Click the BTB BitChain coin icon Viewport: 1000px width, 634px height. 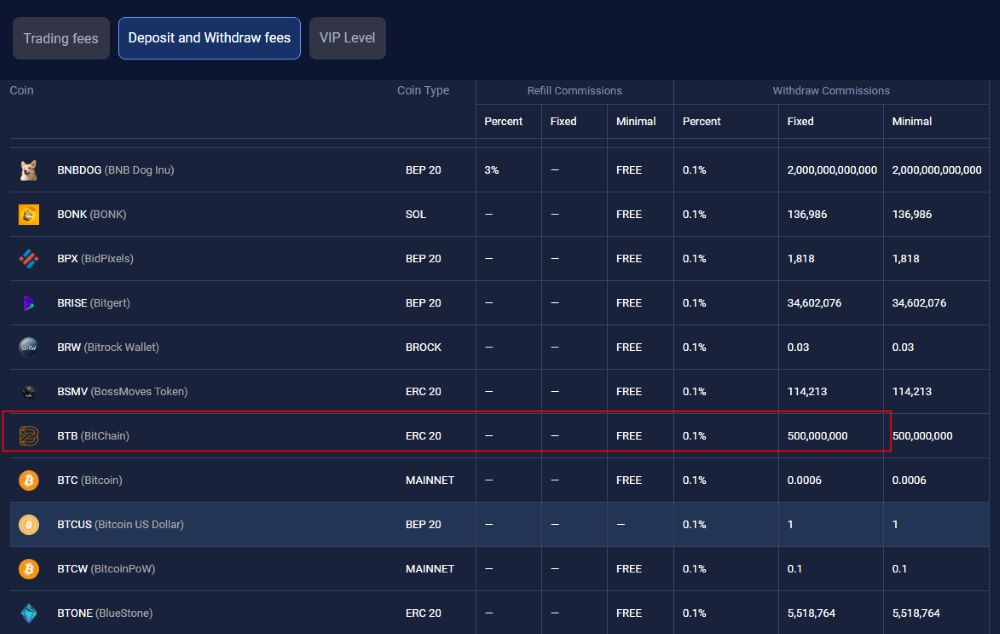point(29,436)
